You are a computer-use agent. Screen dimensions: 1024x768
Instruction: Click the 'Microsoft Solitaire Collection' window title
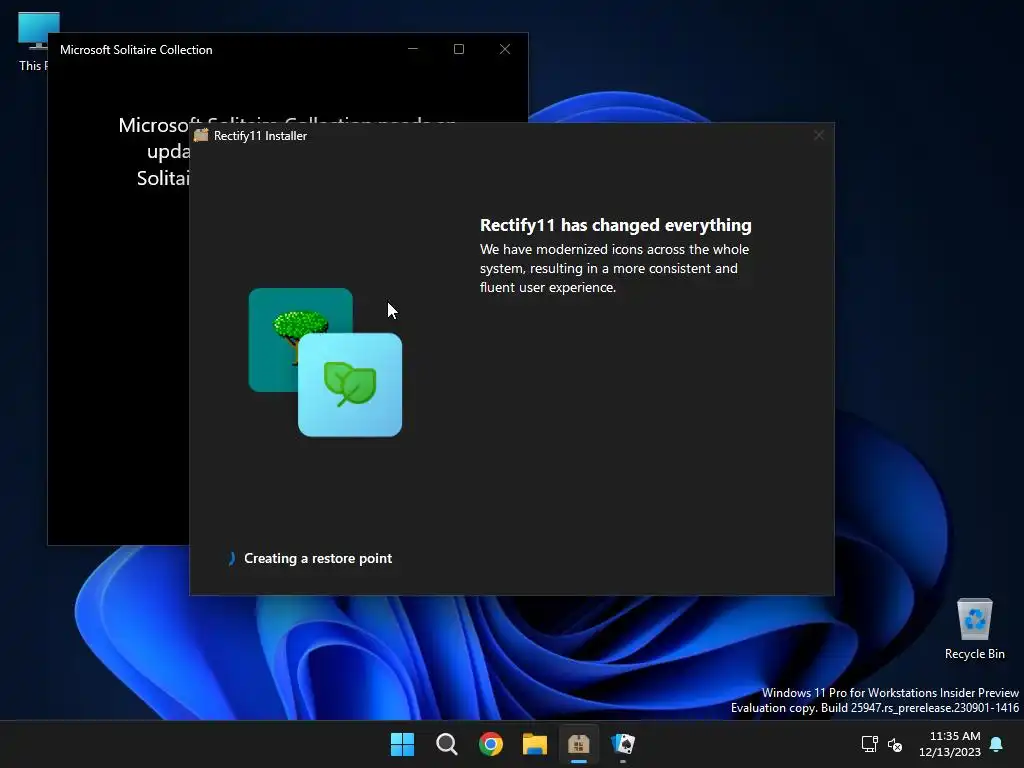click(136, 50)
